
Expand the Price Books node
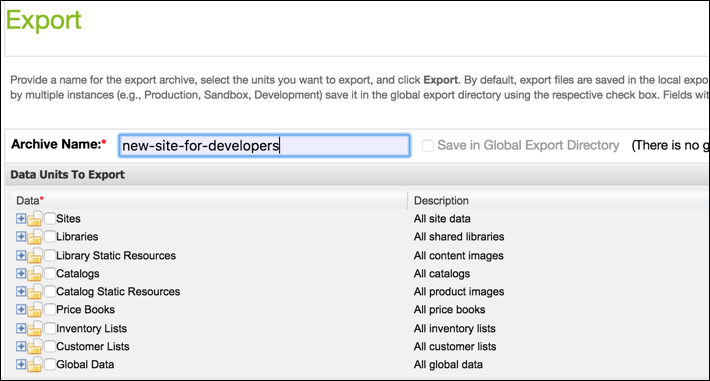coord(21,309)
